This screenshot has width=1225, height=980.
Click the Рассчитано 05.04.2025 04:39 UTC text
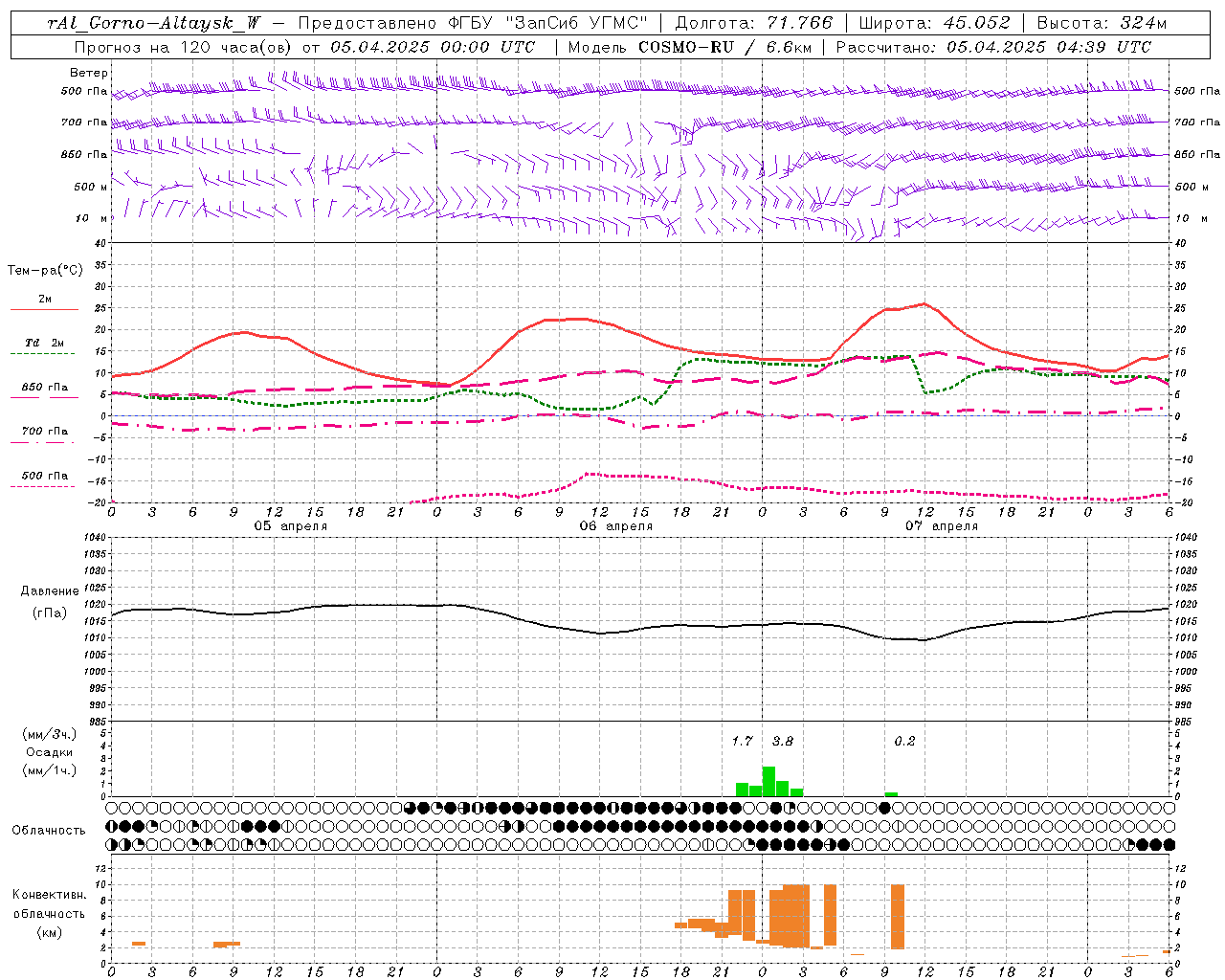point(993,47)
